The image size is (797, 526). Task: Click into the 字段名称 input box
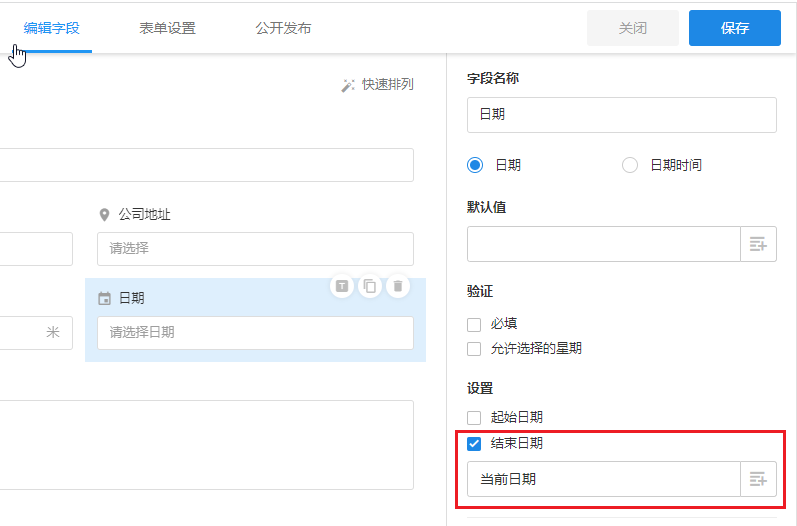point(621,115)
